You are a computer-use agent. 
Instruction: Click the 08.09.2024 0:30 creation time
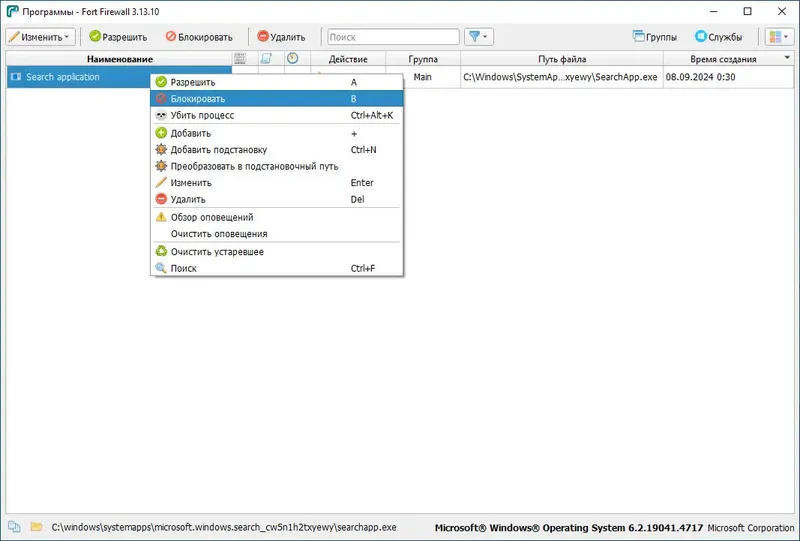coord(701,77)
